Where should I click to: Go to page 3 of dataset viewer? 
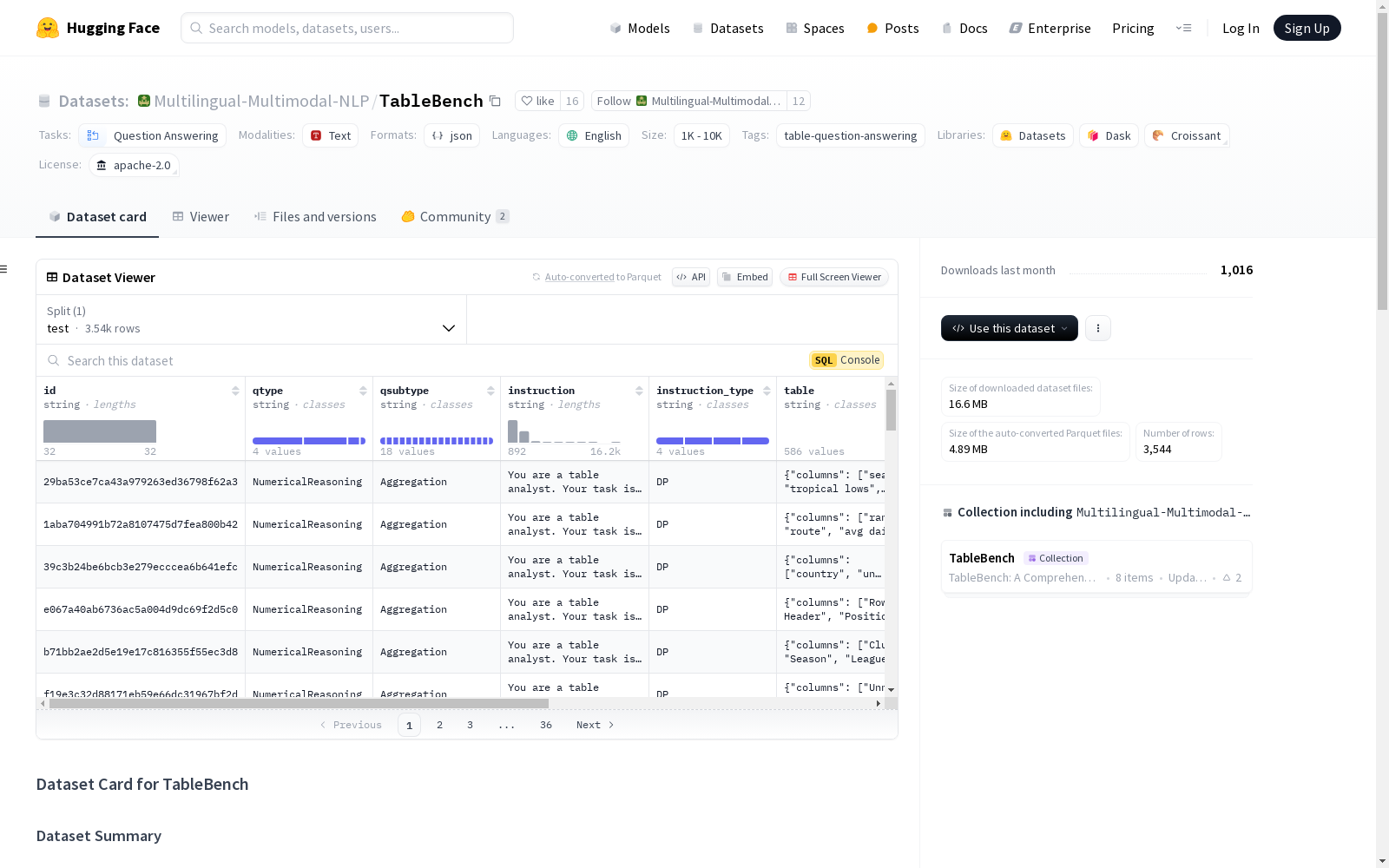pos(471,725)
